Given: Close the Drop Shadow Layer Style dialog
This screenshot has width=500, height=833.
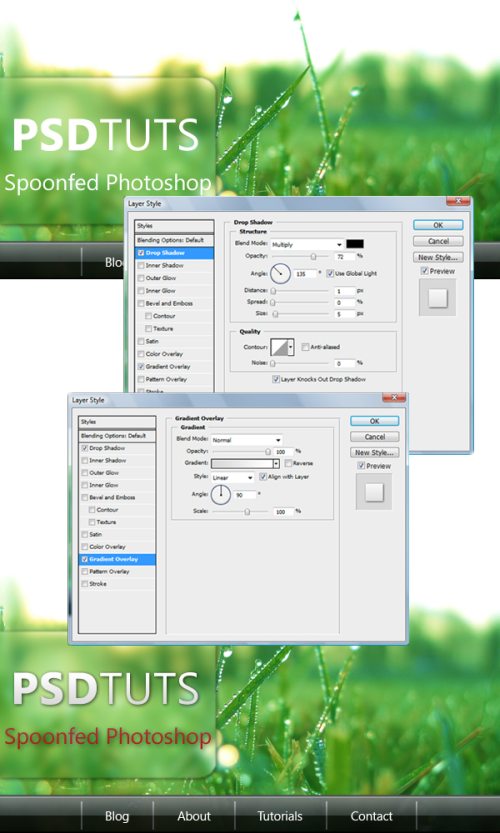Looking at the screenshot, I should [x=458, y=201].
